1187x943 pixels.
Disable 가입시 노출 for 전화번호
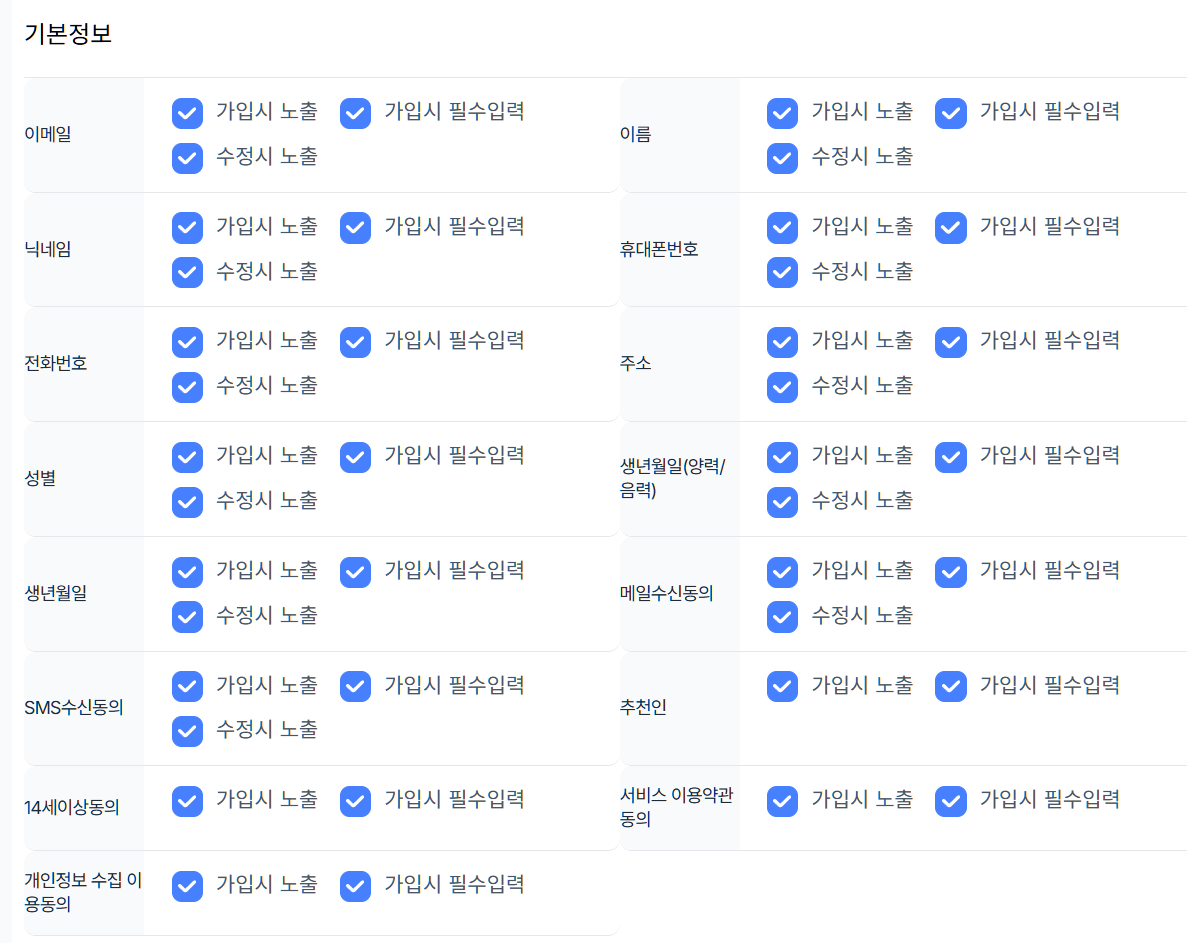click(187, 342)
